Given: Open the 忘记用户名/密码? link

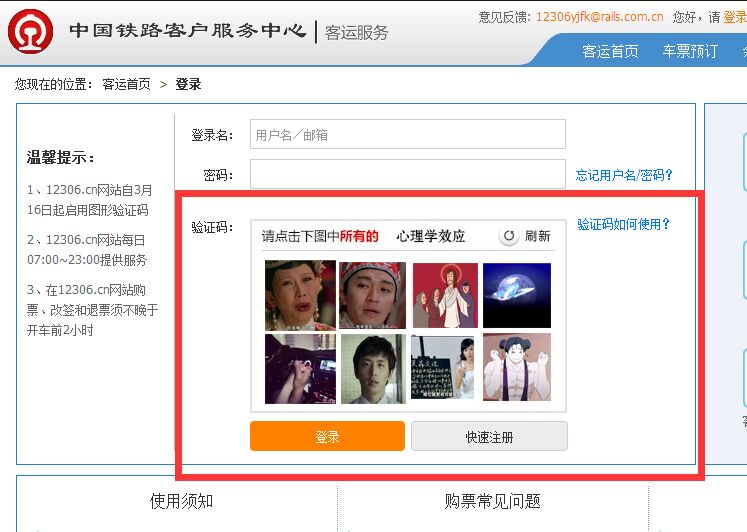Looking at the screenshot, I should click(624, 175).
